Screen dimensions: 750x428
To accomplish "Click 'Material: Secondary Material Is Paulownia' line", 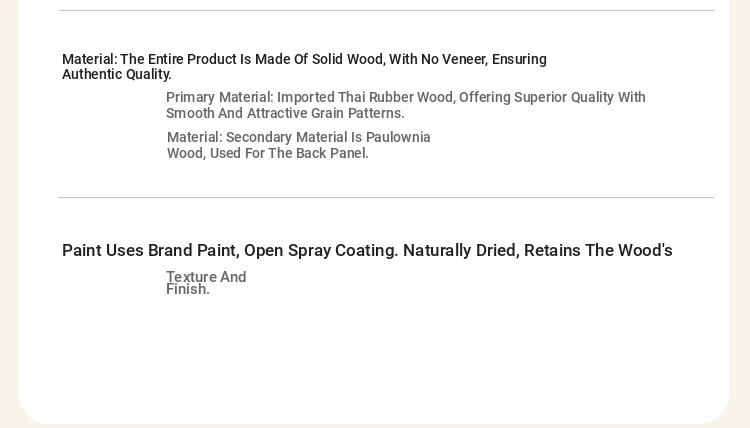I will (x=298, y=137).
